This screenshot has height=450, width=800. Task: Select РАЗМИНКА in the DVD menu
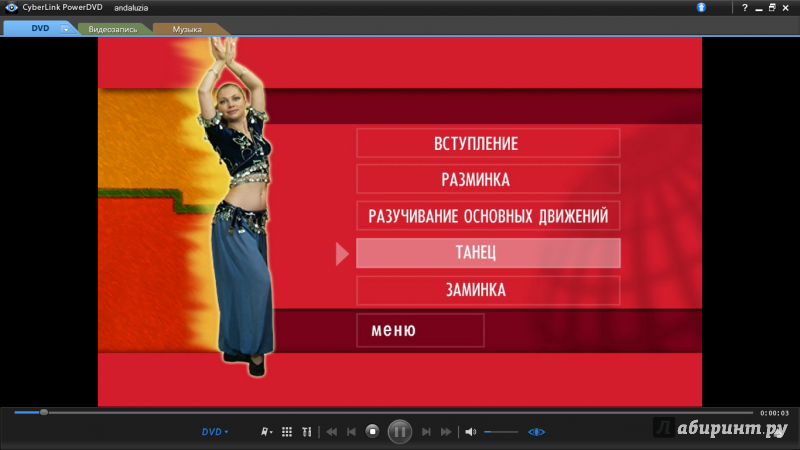click(488, 179)
